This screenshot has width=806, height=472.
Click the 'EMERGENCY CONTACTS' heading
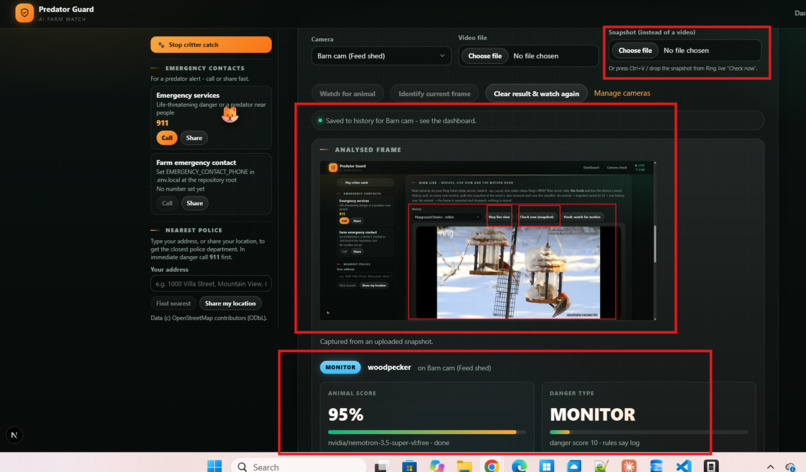(x=205, y=68)
